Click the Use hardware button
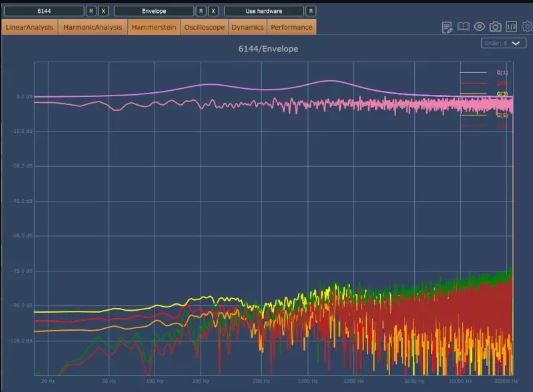The height and width of the screenshot is (392, 533). click(264, 11)
